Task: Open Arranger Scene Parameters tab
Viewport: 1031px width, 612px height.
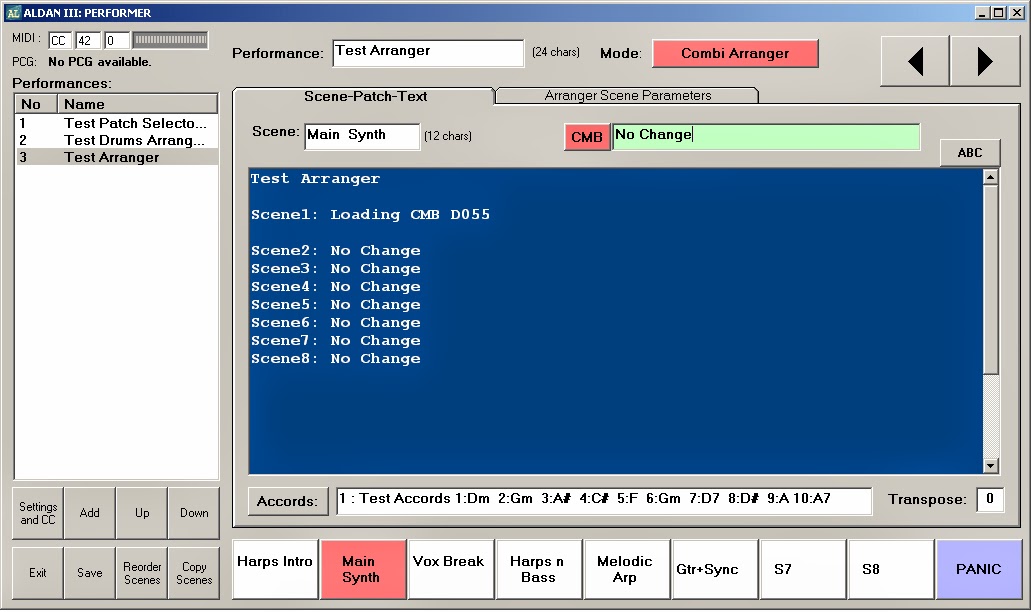Action: coord(627,95)
